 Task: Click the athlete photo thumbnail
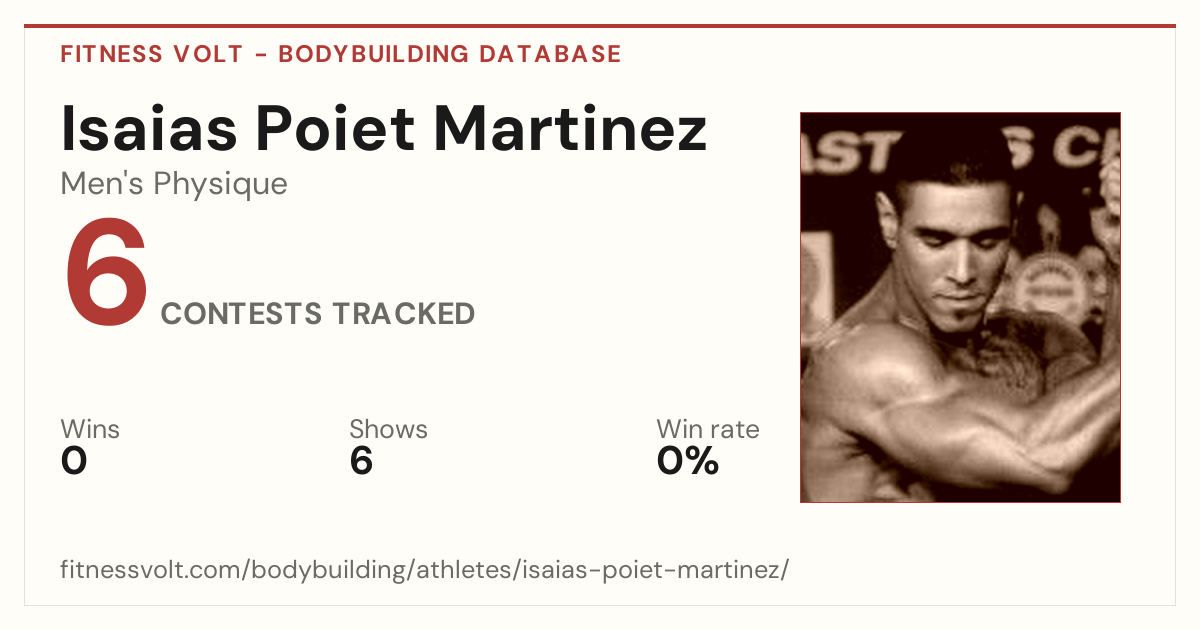[x=960, y=307]
